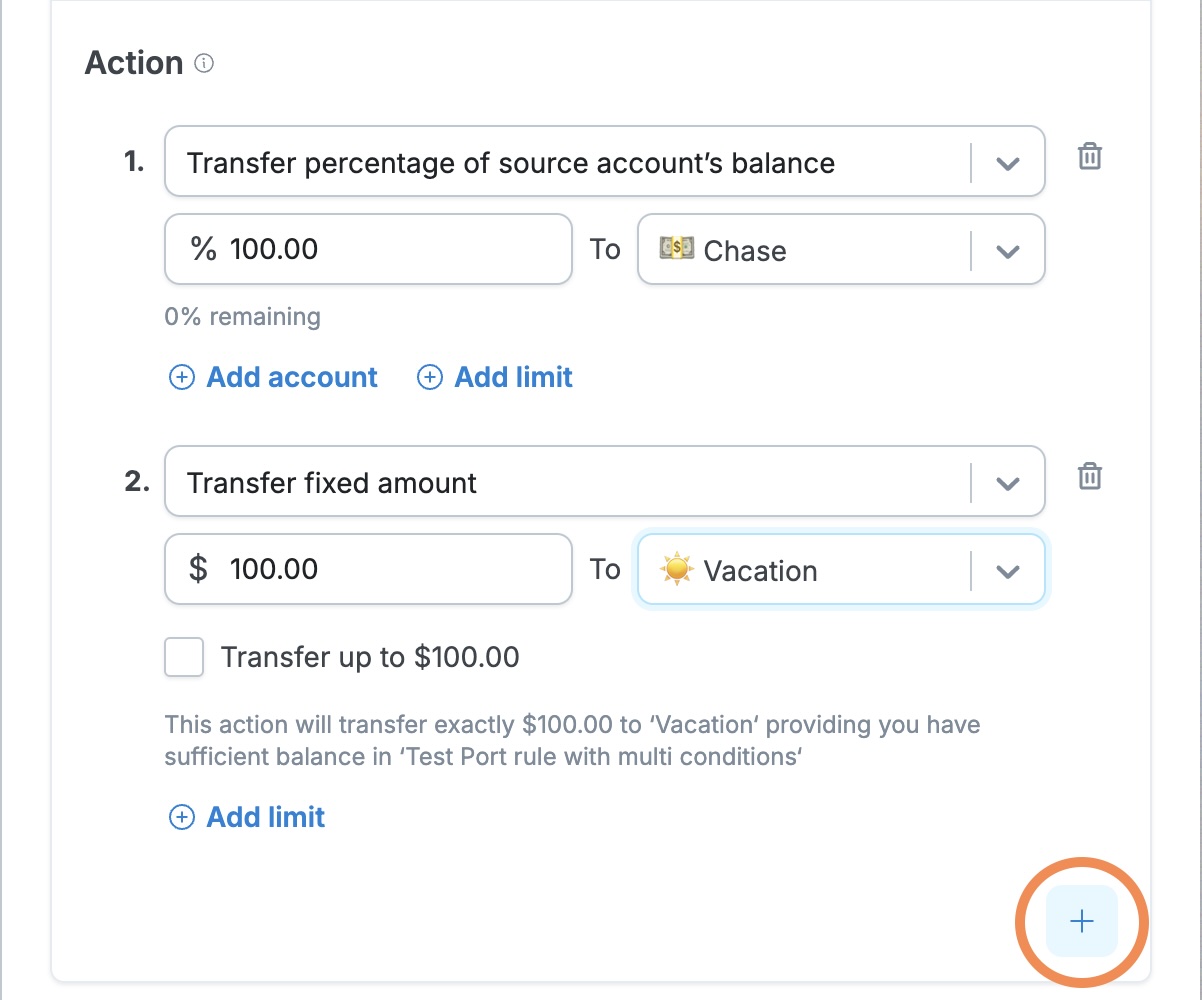Click Add limit link under action 1
The height and width of the screenshot is (1000, 1202).
pos(513,378)
